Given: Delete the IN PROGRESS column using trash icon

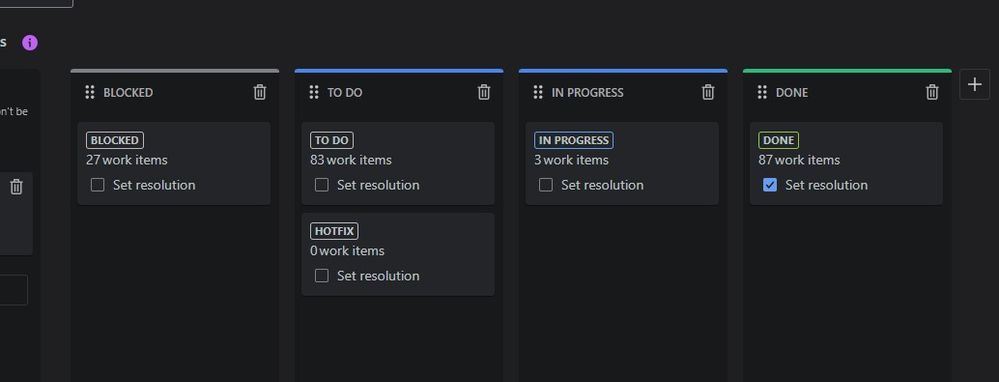Looking at the screenshot, I should tap(708, 92).
